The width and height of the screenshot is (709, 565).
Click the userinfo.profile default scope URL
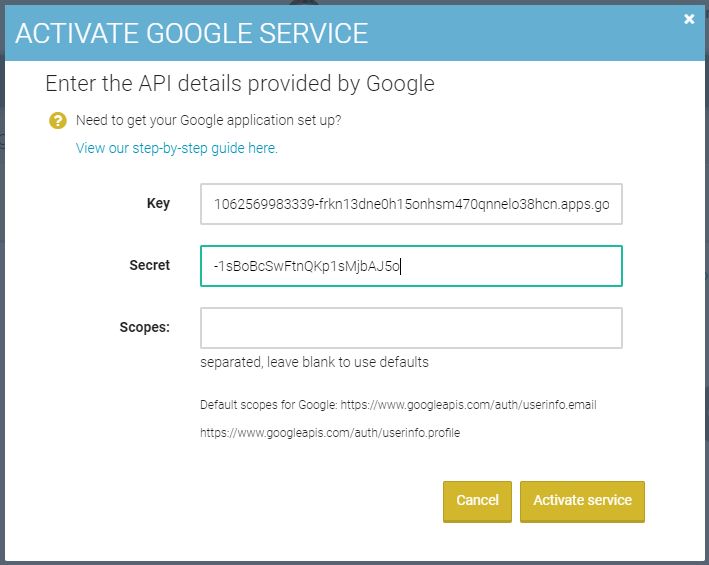click(330, 433)
